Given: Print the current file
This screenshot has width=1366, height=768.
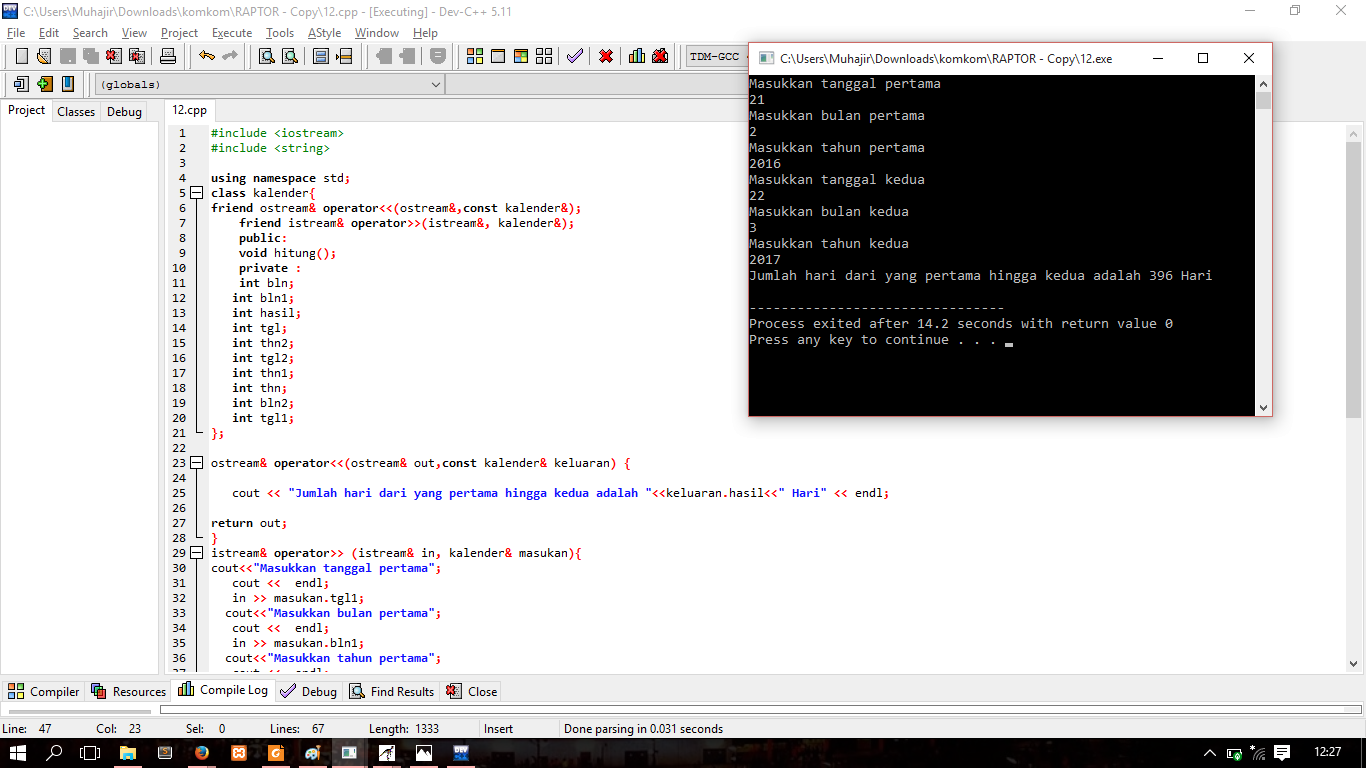Looking at the screenshot, I should tap(167, 56).
